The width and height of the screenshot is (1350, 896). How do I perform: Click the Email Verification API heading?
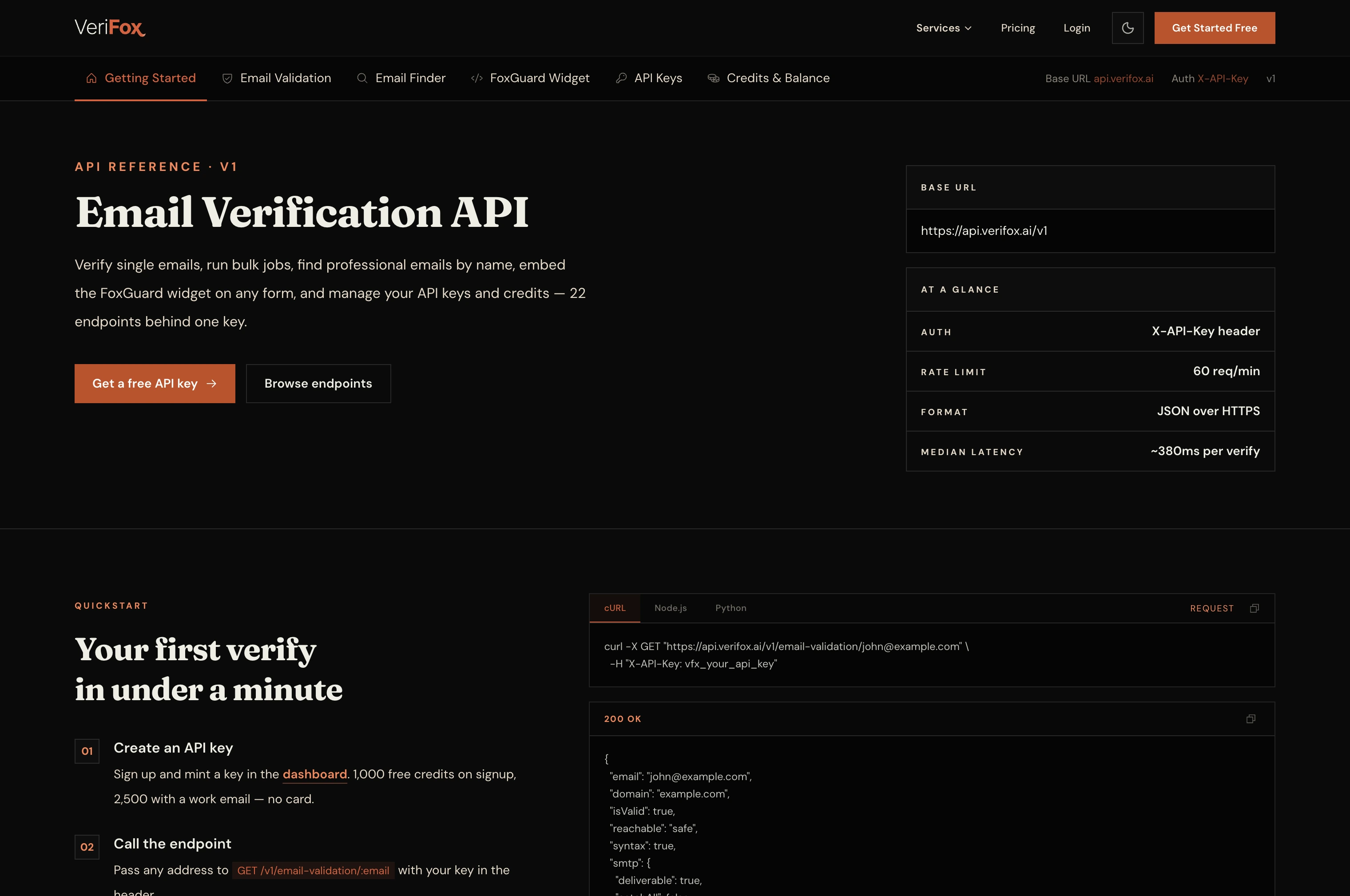302,213
